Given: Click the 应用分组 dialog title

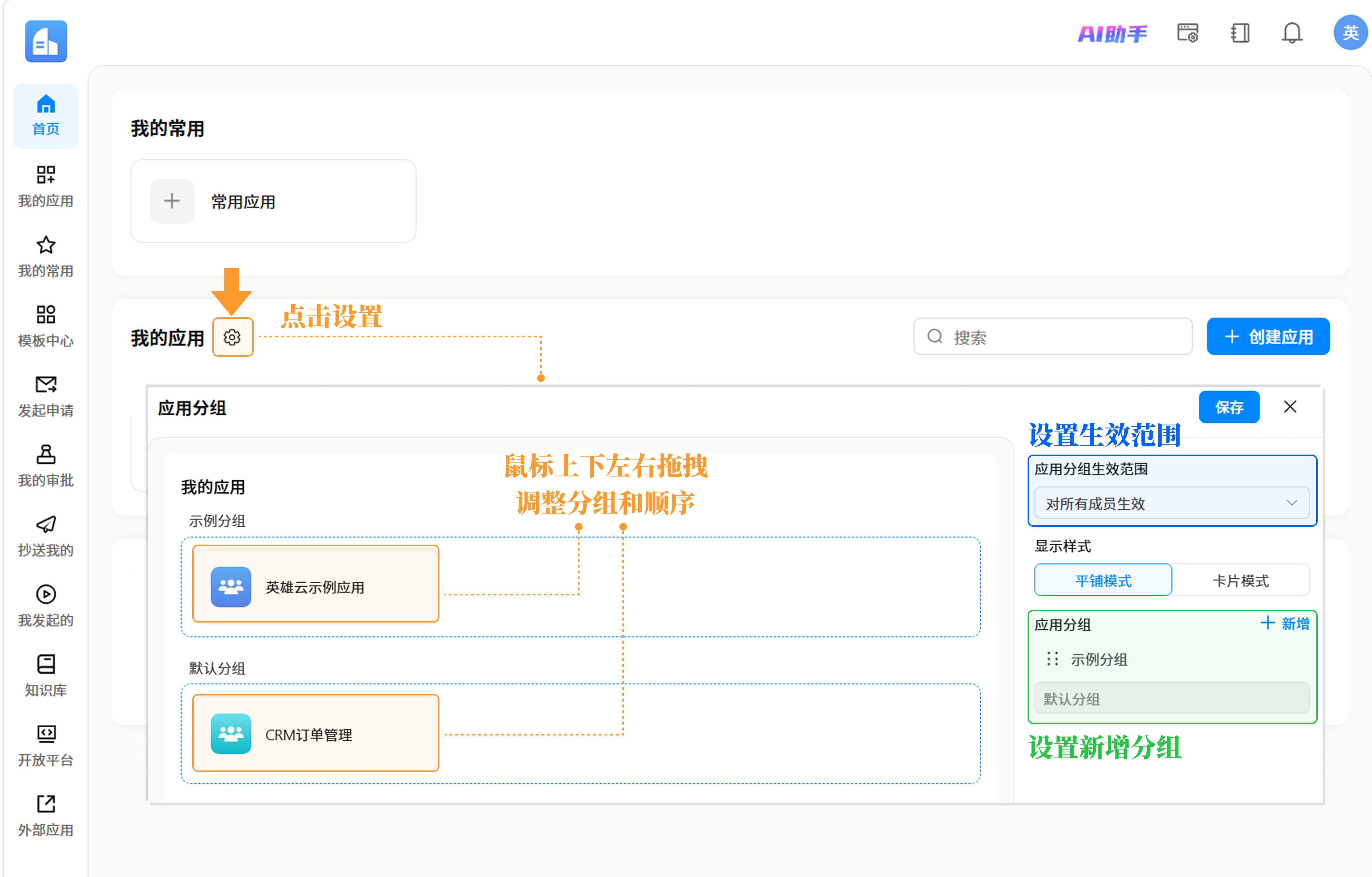Looking at the screenshot, I should [x=192, y=408].
